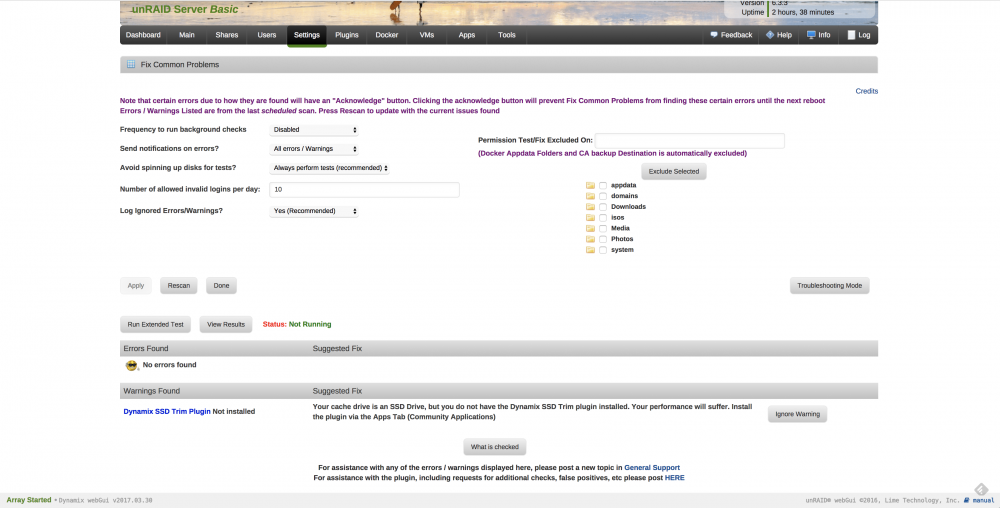Open the Main tab
1000x508 pixels.
pos(187,35)
